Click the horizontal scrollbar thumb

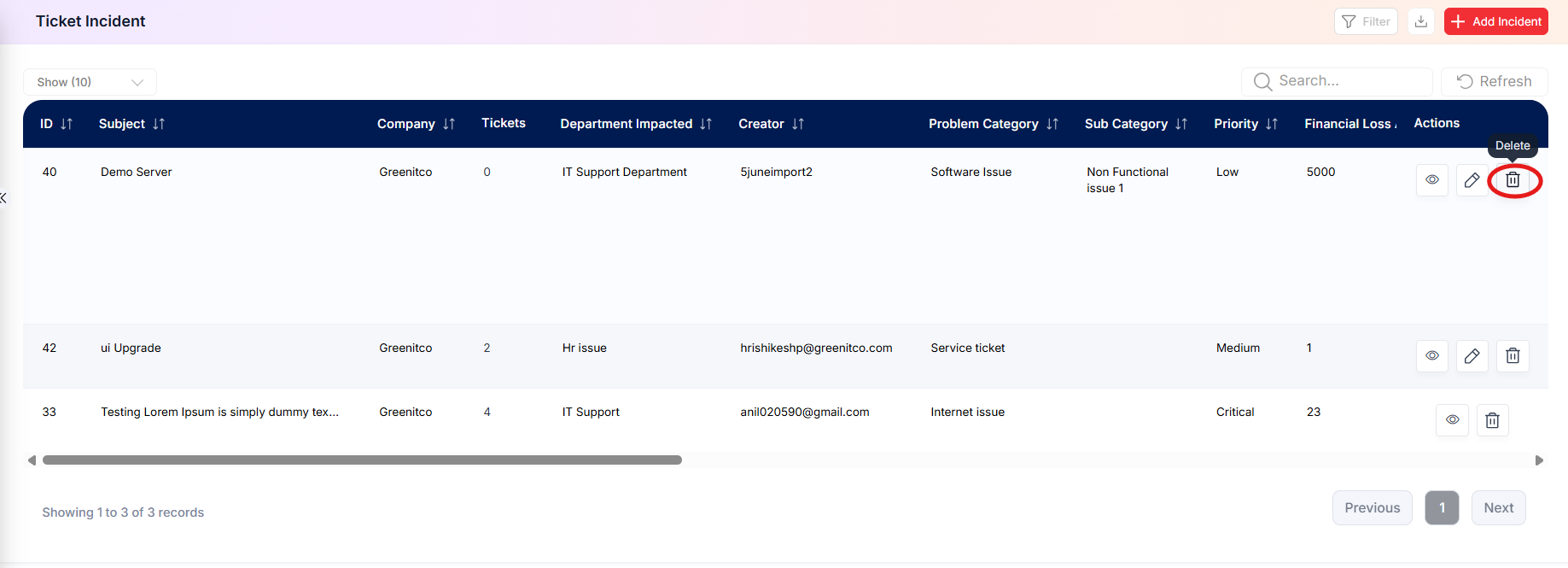click(x=362, y=460)
